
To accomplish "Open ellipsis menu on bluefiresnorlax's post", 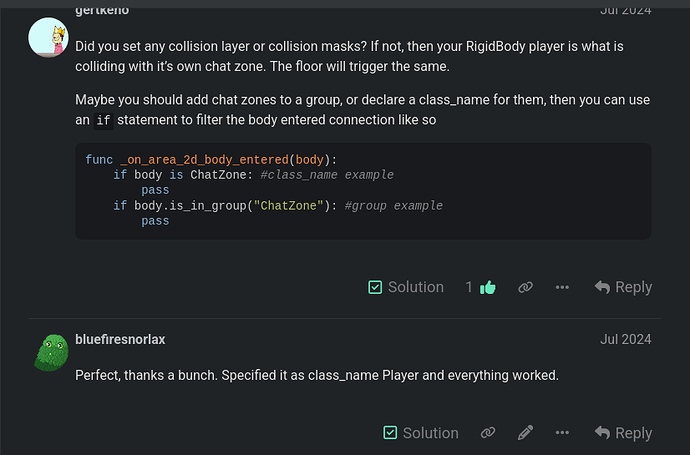I will click(562, 433).
